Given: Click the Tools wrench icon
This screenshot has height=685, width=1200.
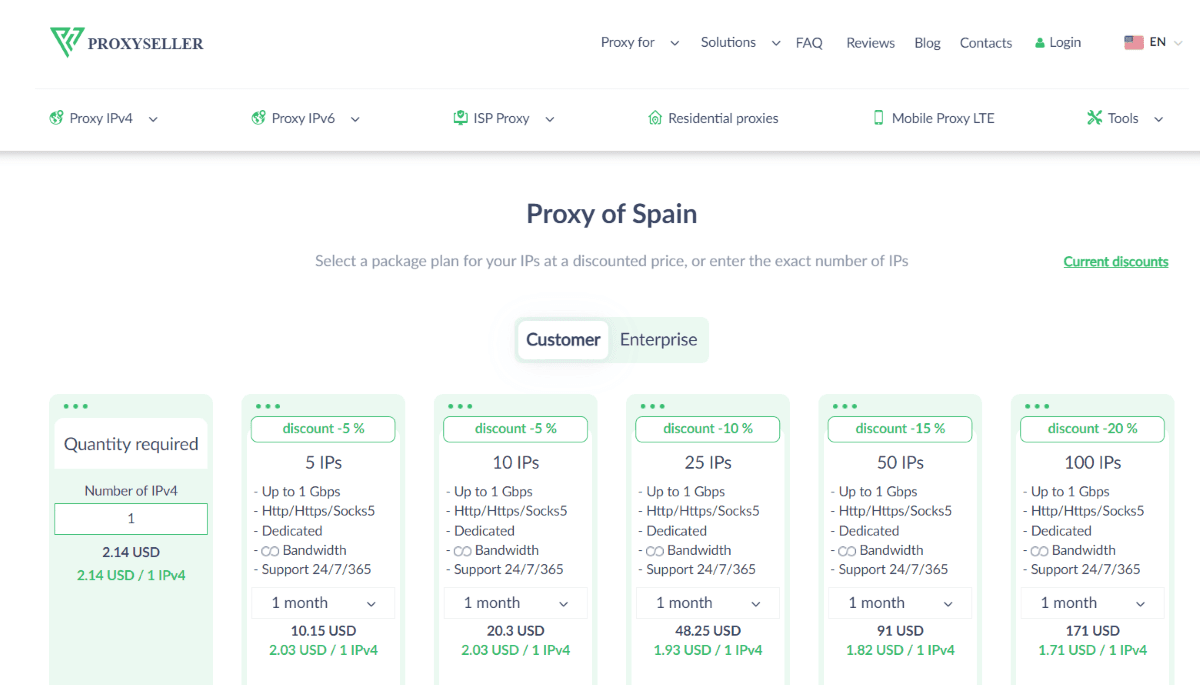Looking at the screenshot, I should [1094, 118].
